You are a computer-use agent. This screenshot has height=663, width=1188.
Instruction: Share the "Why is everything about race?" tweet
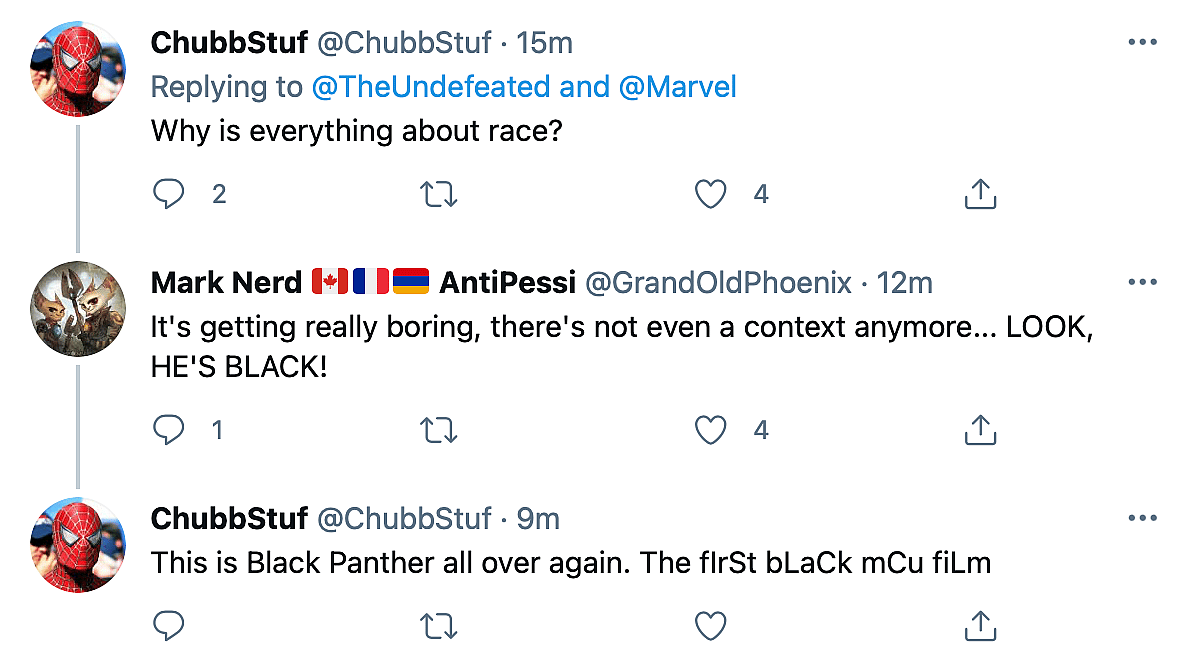tap(980, 194)
